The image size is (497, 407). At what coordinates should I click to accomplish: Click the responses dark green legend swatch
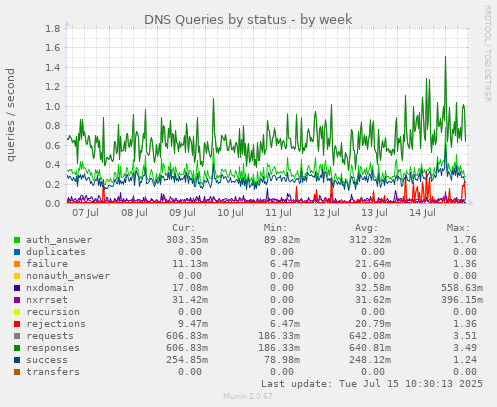[17, 348]
